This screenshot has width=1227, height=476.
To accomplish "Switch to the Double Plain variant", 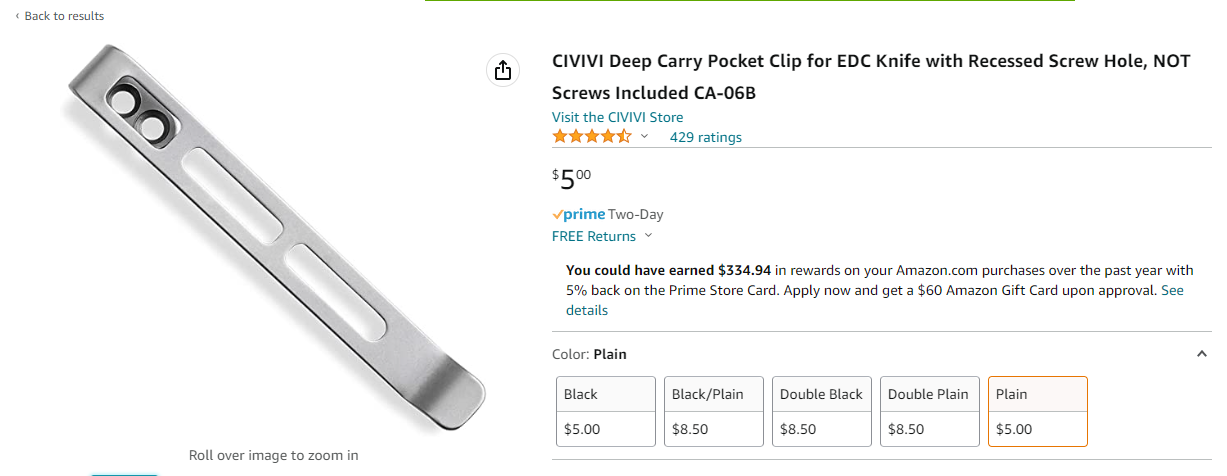I will 930,411.
